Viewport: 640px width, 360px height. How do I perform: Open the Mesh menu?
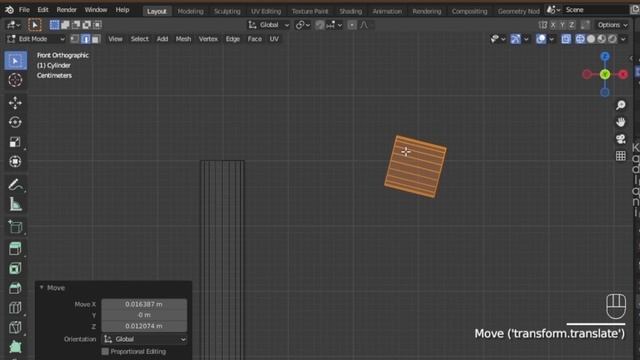tap(183, 39)
